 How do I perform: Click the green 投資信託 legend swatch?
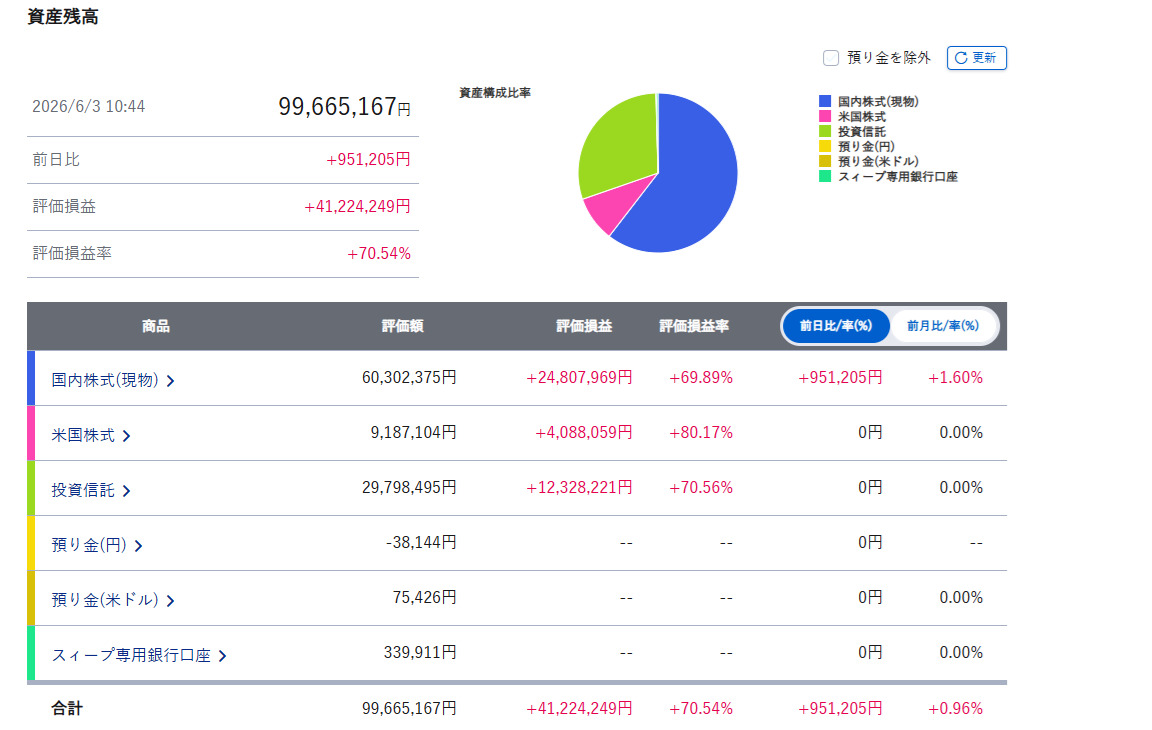click(825, 131)
